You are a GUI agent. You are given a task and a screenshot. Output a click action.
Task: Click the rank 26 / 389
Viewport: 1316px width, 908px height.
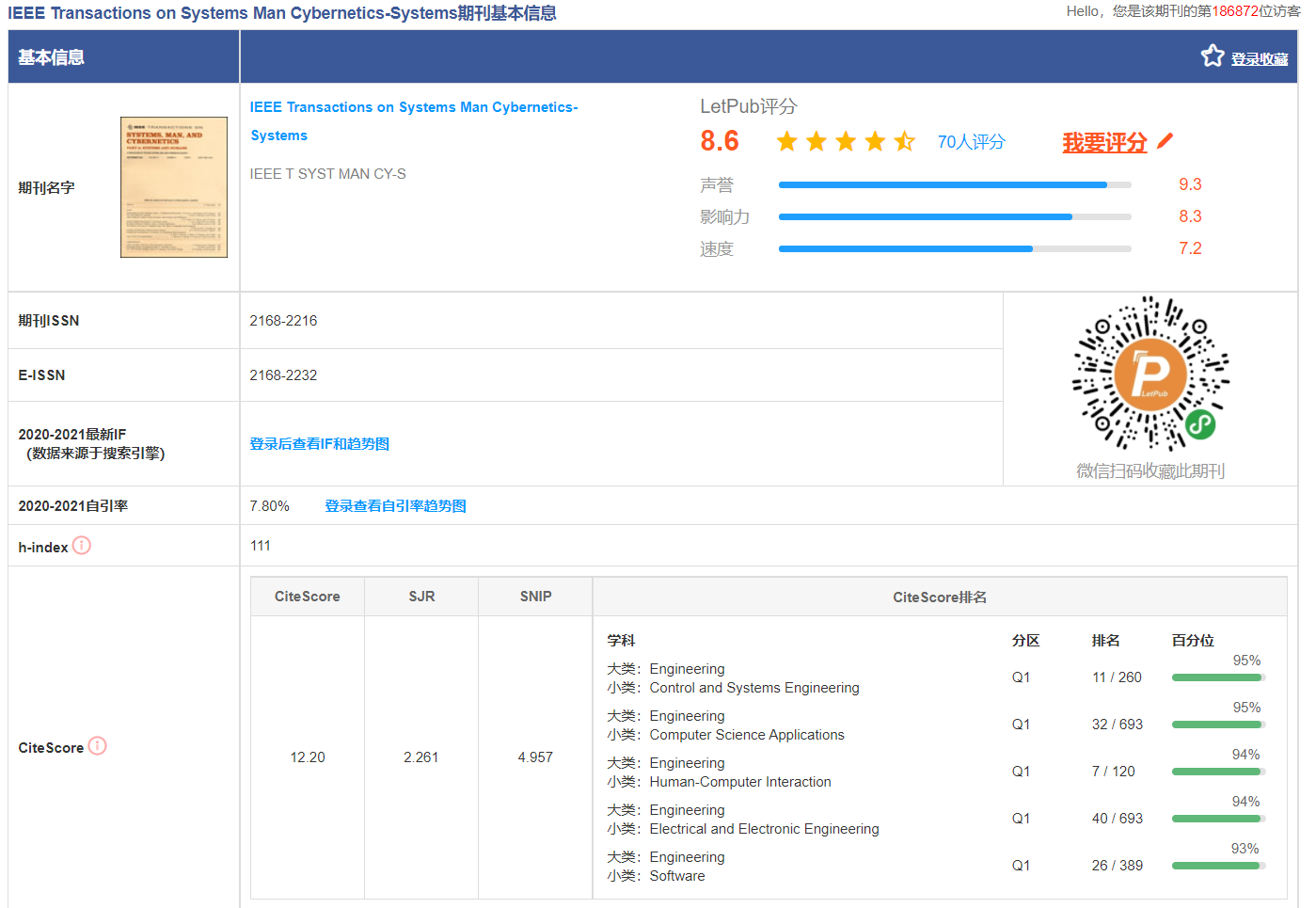tap(1118, 866)
